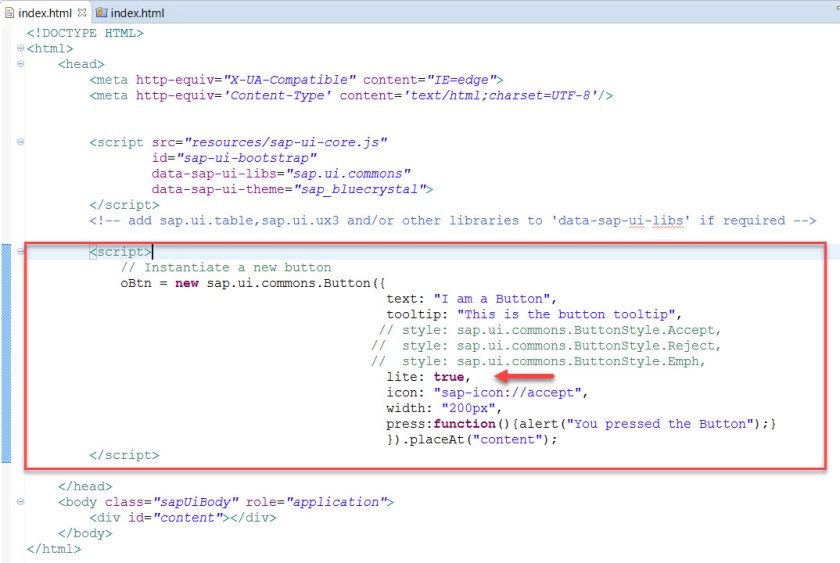Switch to the index.html tab without a close X
This screenshot has width=840, height=563.
coord(130,12)
